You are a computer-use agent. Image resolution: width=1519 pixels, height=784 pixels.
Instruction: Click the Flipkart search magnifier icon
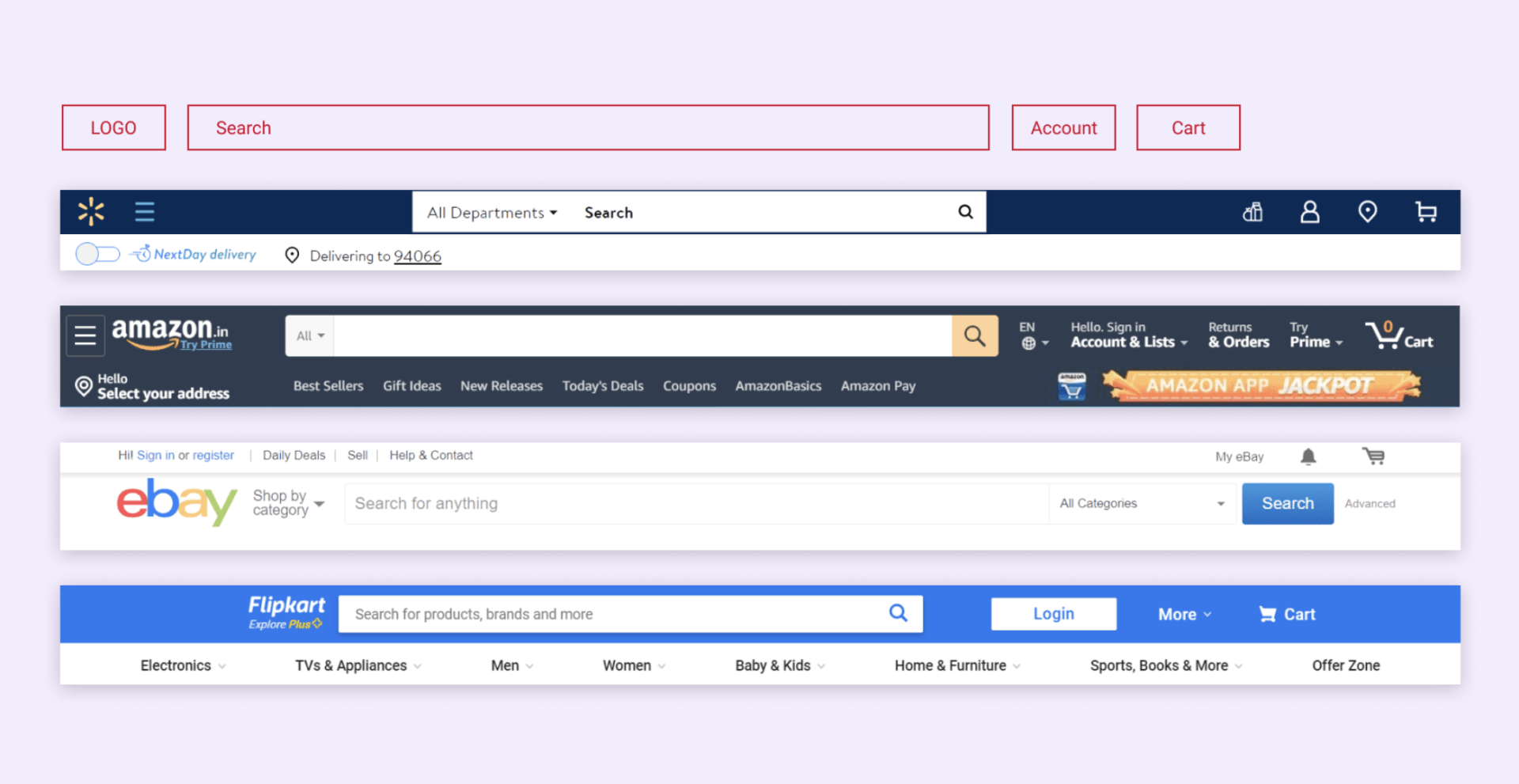(898, 613)
